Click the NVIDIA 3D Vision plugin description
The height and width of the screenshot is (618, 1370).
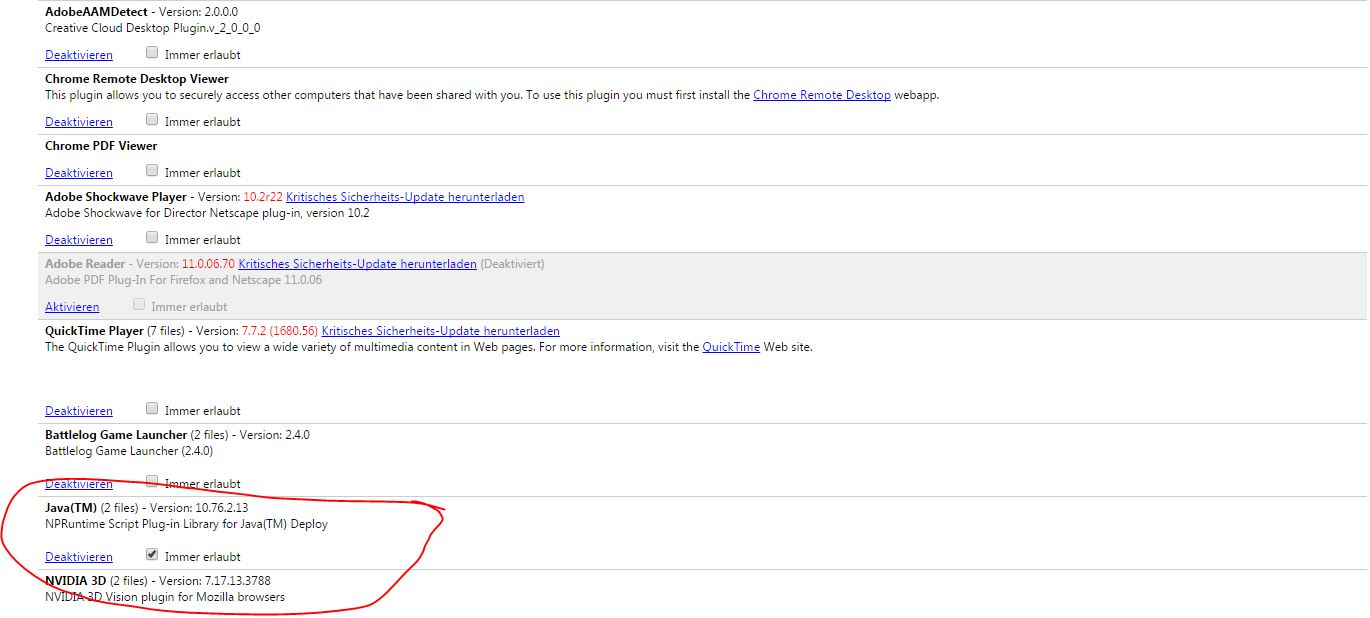click(x=165, y=597)
